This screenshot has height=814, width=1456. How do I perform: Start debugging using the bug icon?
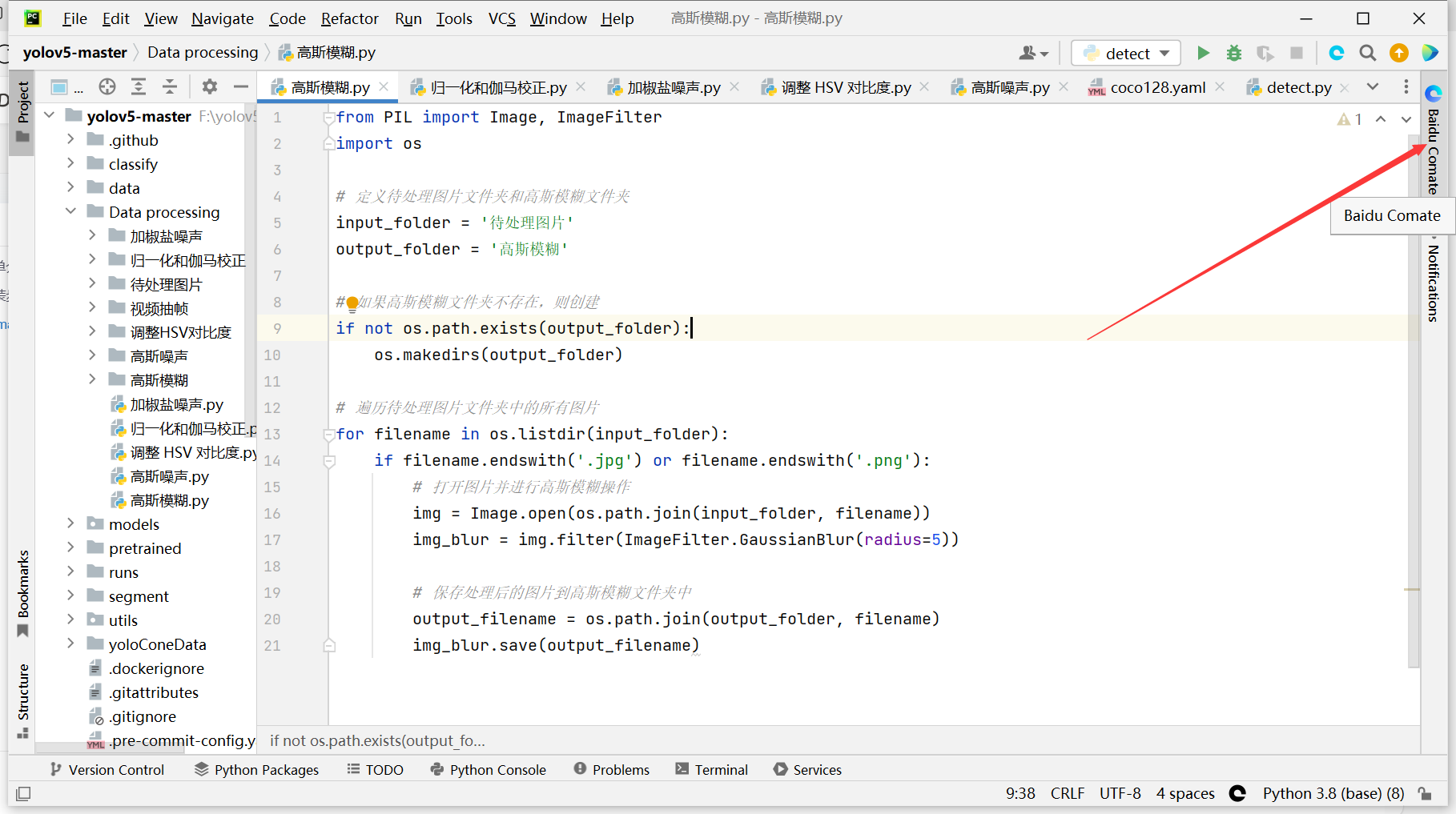pyautogui.click(x=1233, y=52)
